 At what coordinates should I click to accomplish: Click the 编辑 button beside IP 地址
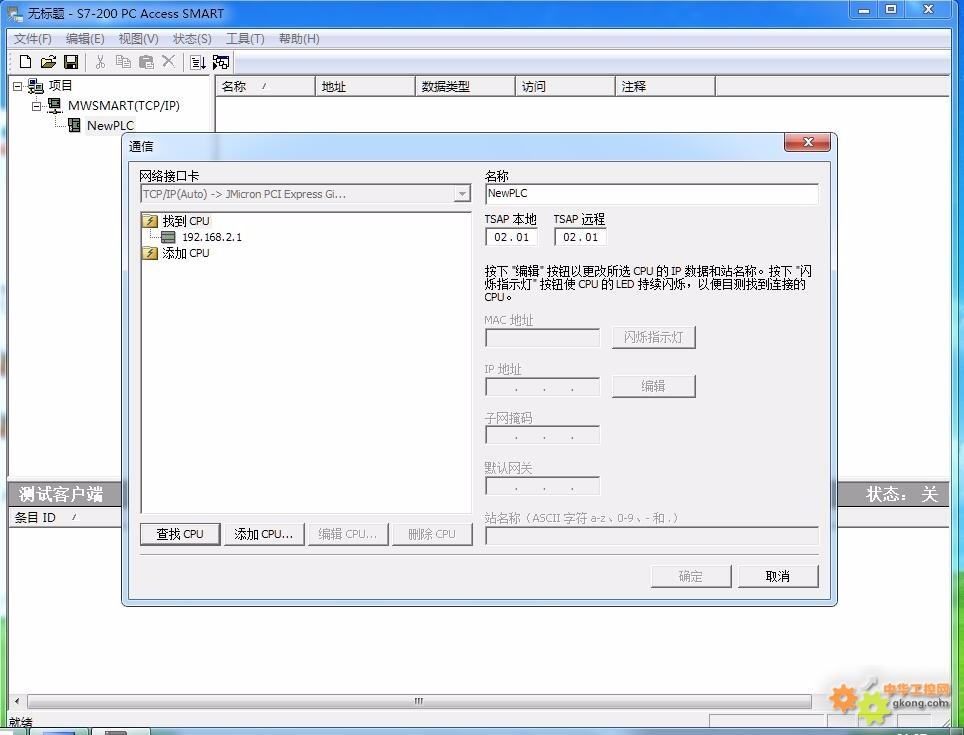(653, 387)
